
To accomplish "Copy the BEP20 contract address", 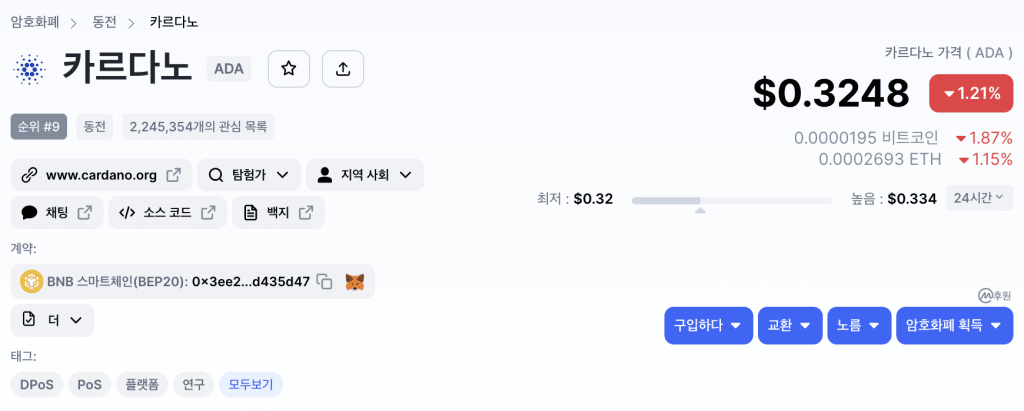I will click(325, 282).
